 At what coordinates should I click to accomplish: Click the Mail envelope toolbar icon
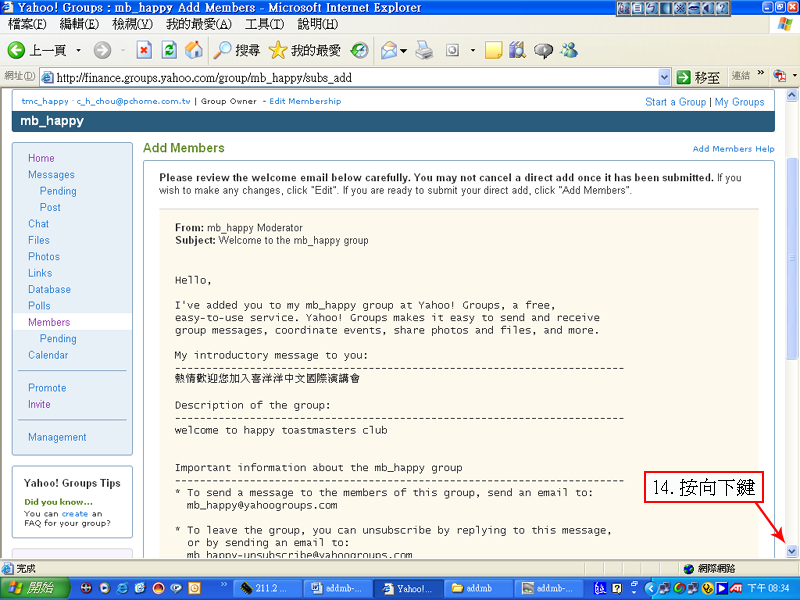coord(388,50)
